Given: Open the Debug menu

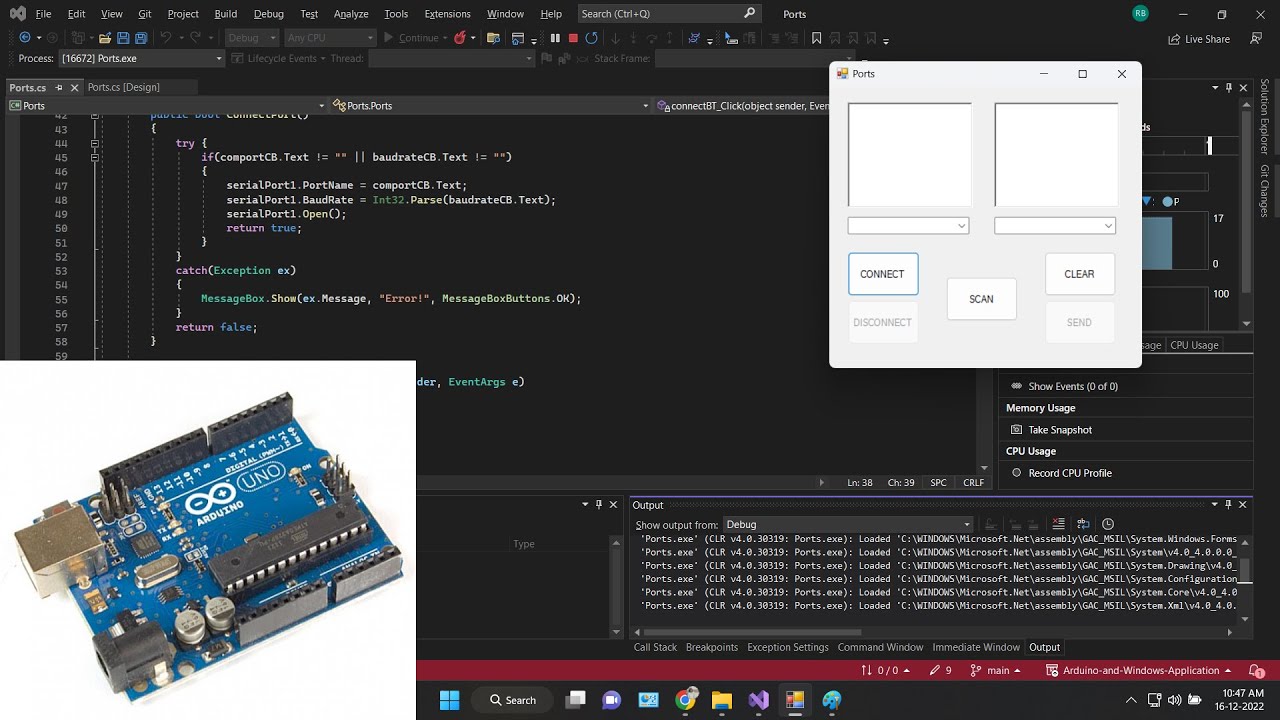Looking at the screenshot, I should point(268,14).
